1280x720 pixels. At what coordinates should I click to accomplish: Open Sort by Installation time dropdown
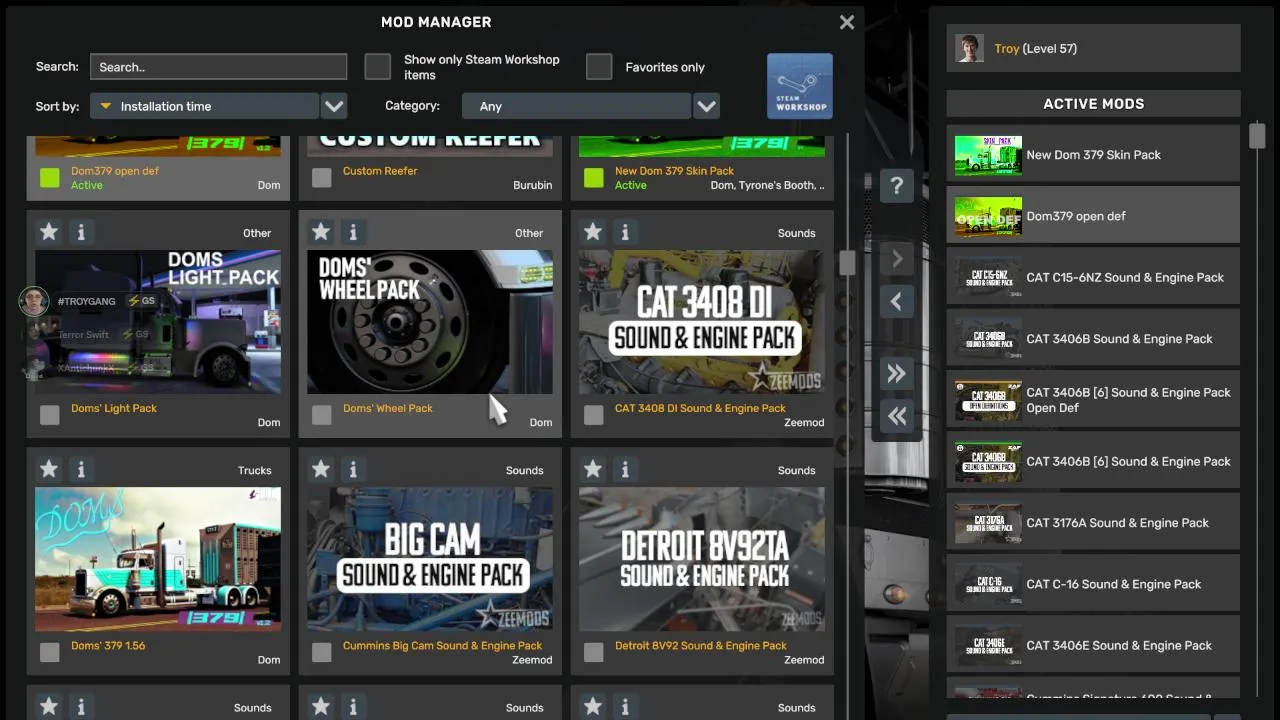click(x=204, y=106)
